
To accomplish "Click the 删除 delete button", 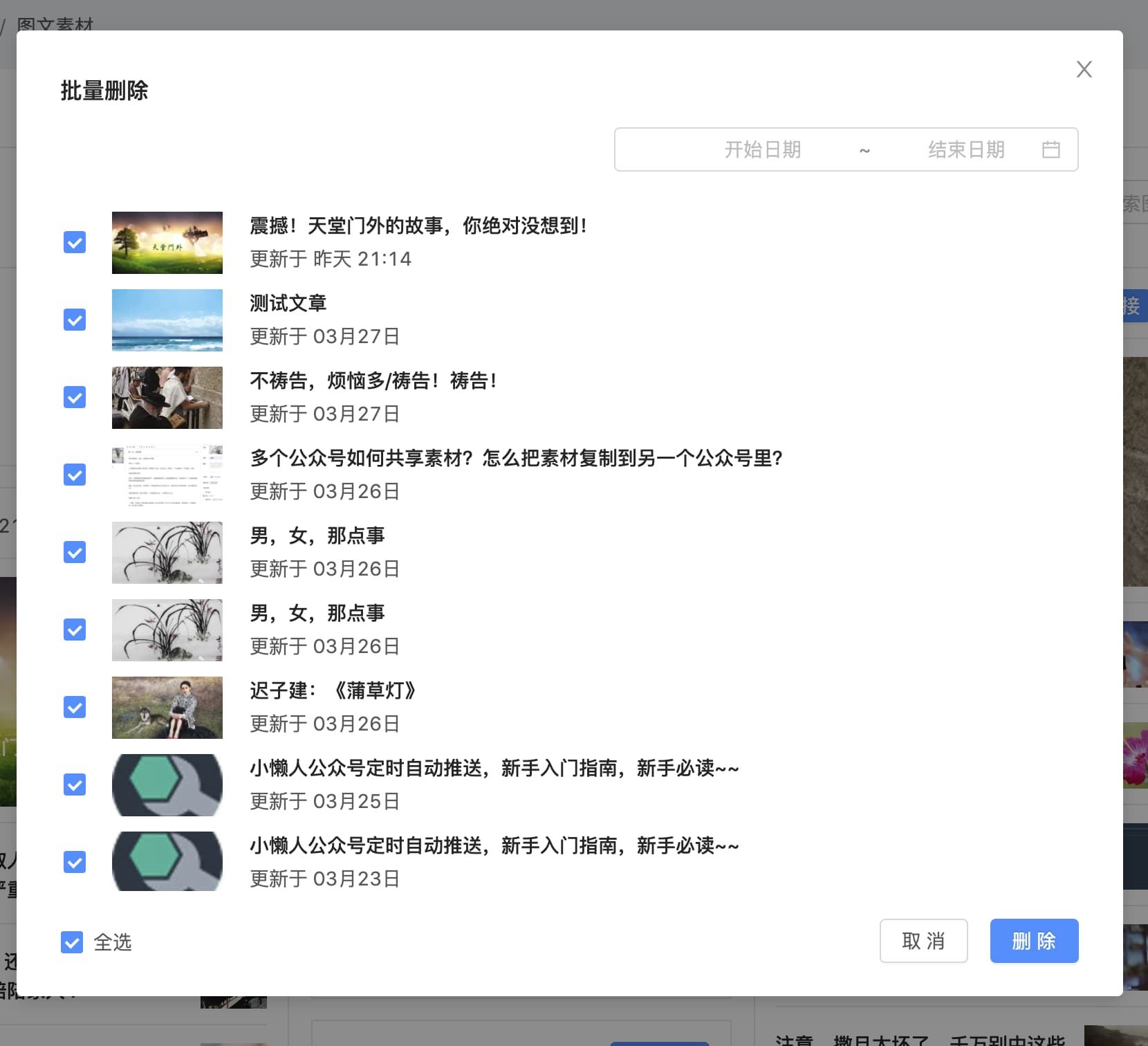I will pyautogui.click(x=1034, y=941).
